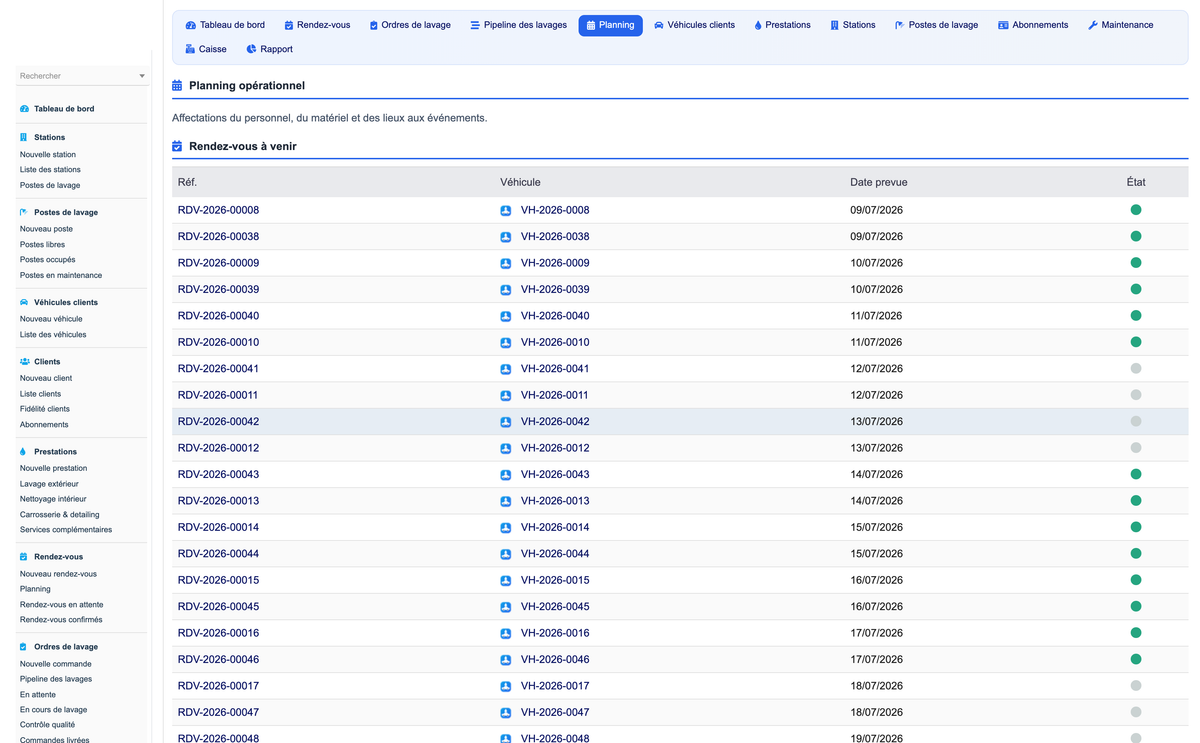Image resolution: width=1200 pixels, height=743 pixels.
Task: Open Nouvelle station in sidebar
Action: click(x=48, y=155)
